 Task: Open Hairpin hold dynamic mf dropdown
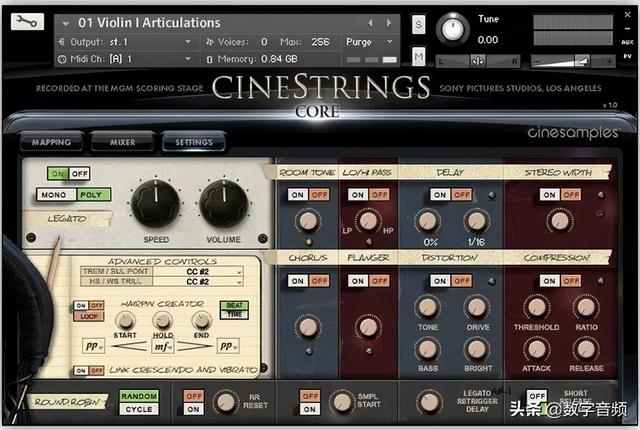pos(164,346)
